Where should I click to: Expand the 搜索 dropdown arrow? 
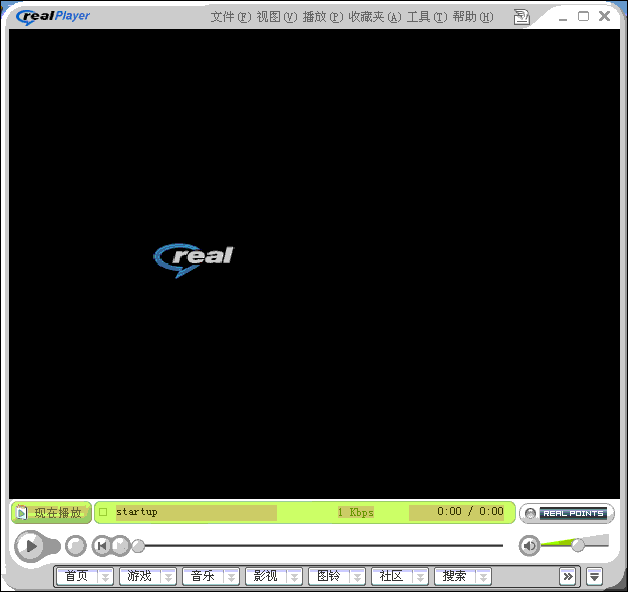pos(483,577)
